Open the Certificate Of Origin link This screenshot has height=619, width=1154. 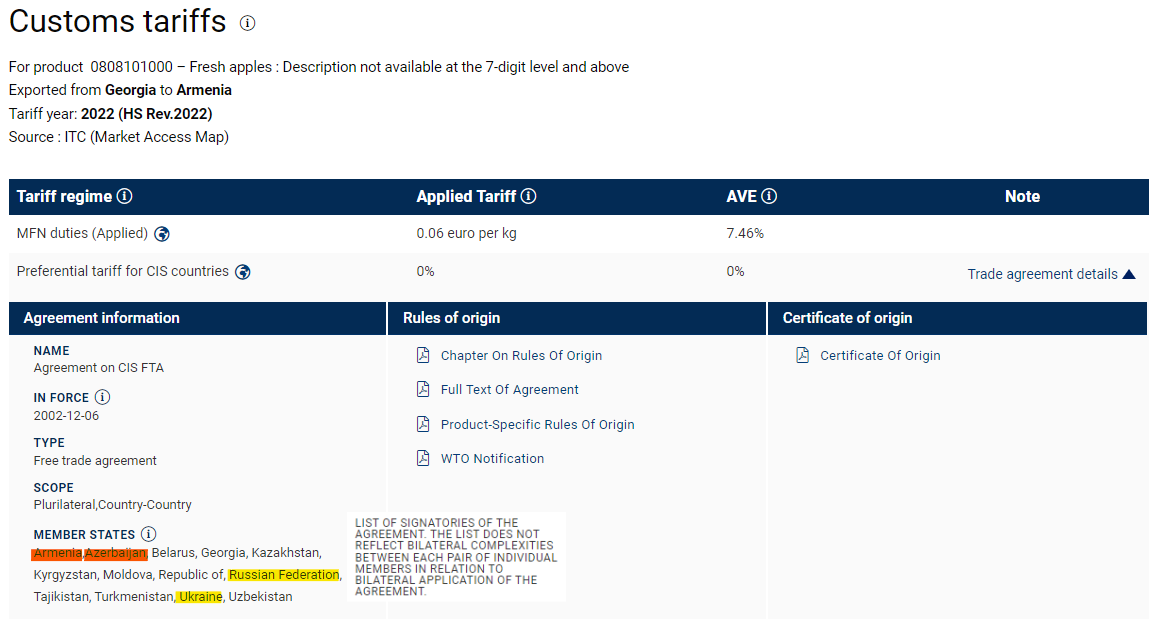880,356
